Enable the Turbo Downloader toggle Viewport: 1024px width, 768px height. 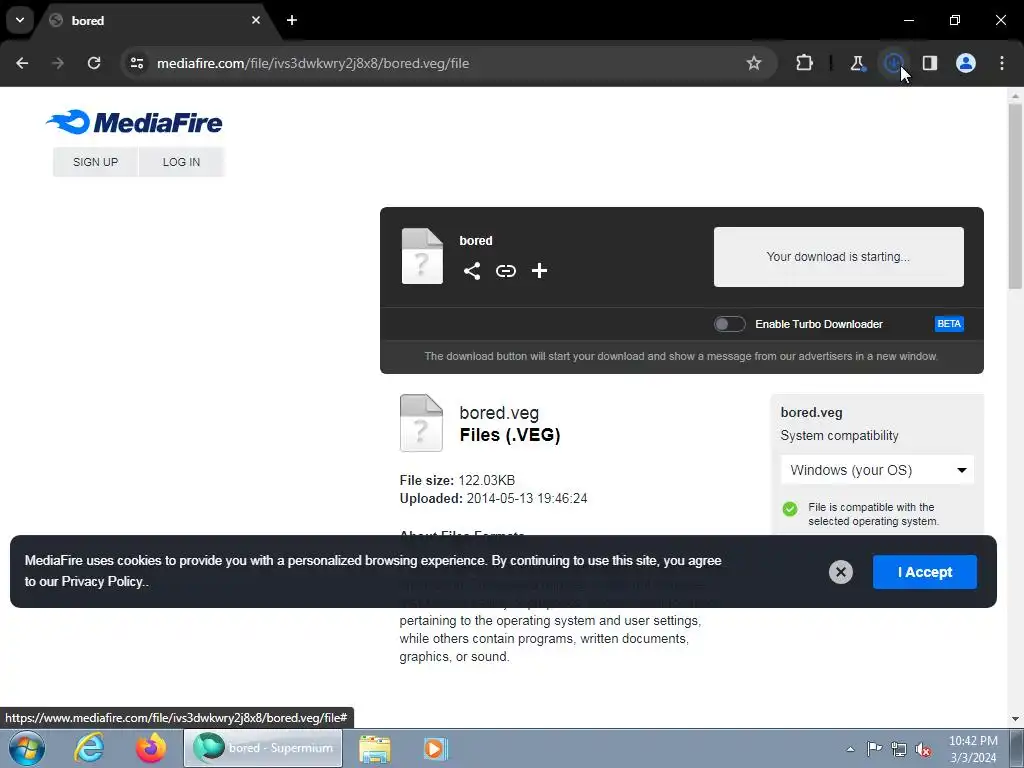coord(729,324)
